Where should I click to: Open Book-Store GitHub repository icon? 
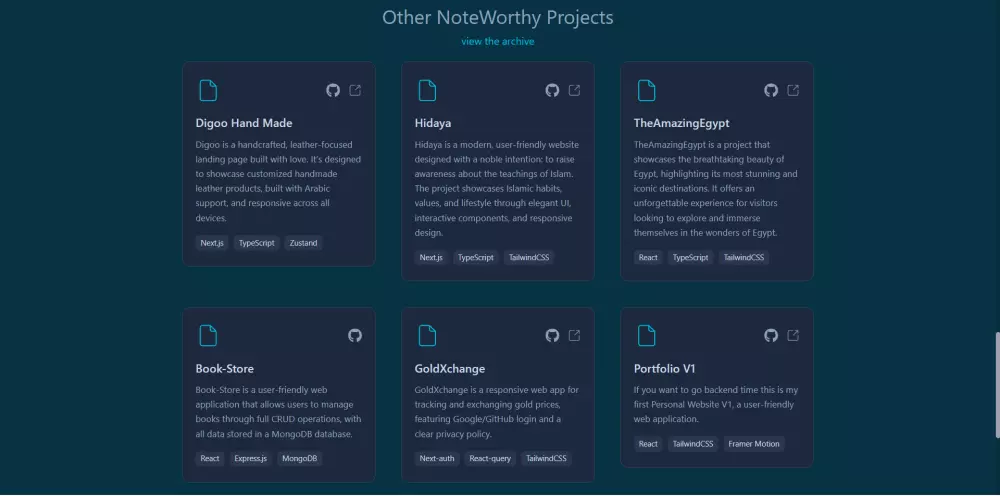click(x=355, y=336)
